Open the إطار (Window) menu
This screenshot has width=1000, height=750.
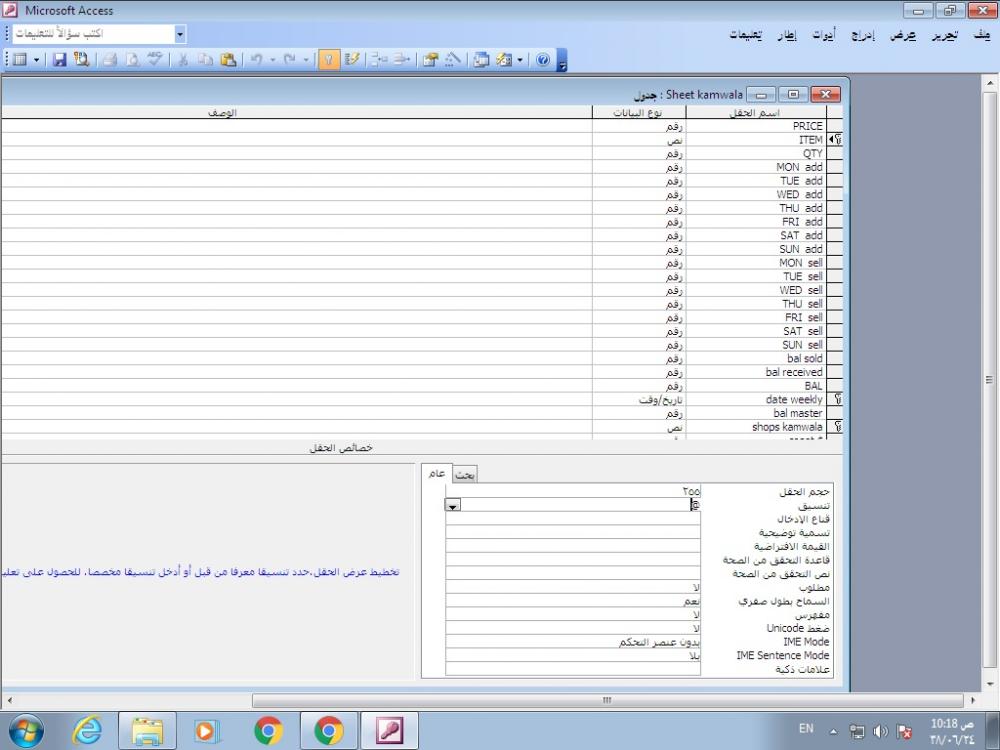[786, 34]
